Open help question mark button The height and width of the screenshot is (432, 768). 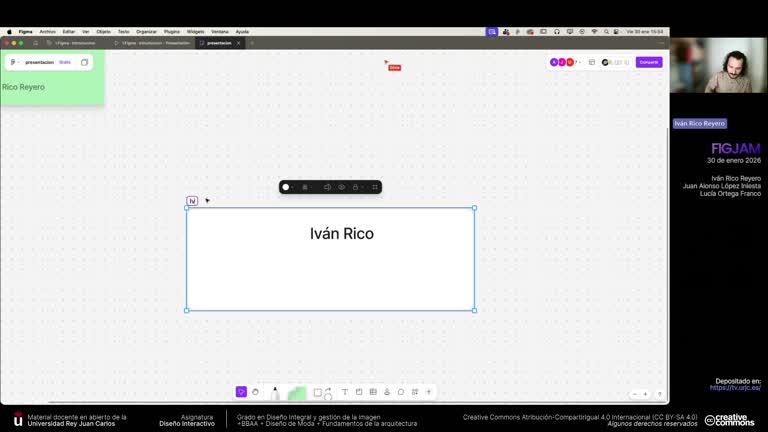pos(659,394)
